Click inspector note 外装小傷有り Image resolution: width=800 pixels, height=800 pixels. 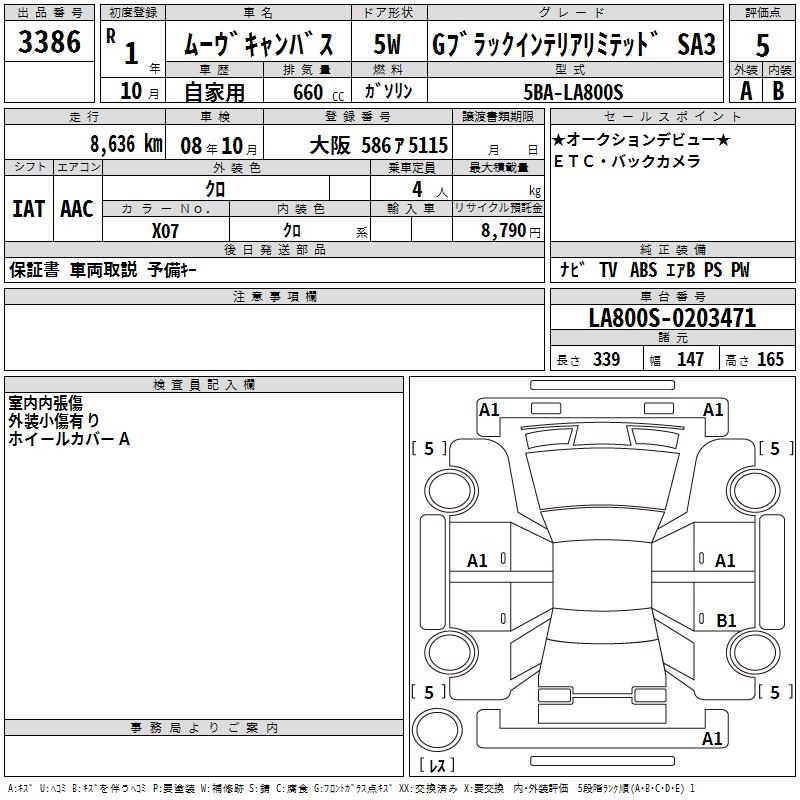tap(54, 420)
